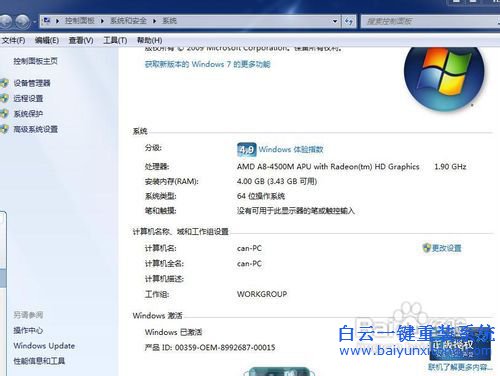Click the WORKGROUP workgroup value
The width and height of the screenshot is (500, 376).
point(262,294)
